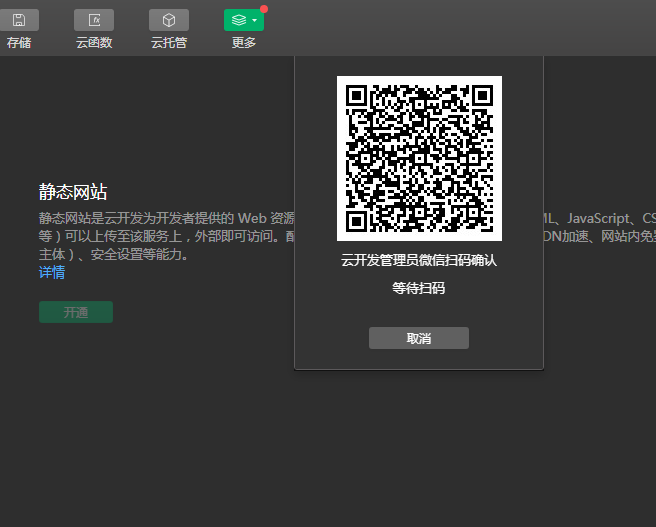Open the 存储 storage icon
The width and height of the screenshot is (656, 527).
click(x=19, y=20)
